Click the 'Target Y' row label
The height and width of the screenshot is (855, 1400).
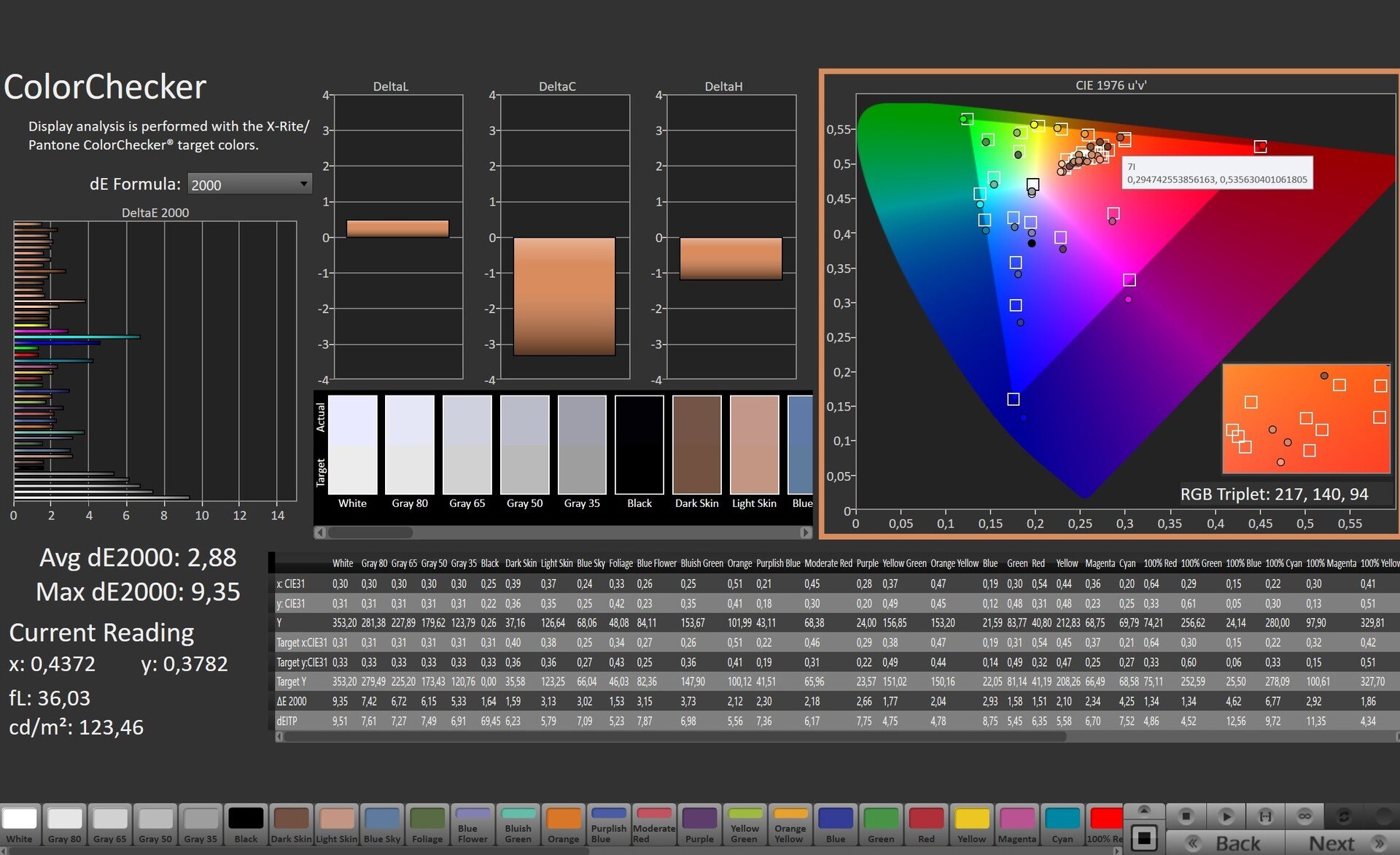click(x=292, y=681)
